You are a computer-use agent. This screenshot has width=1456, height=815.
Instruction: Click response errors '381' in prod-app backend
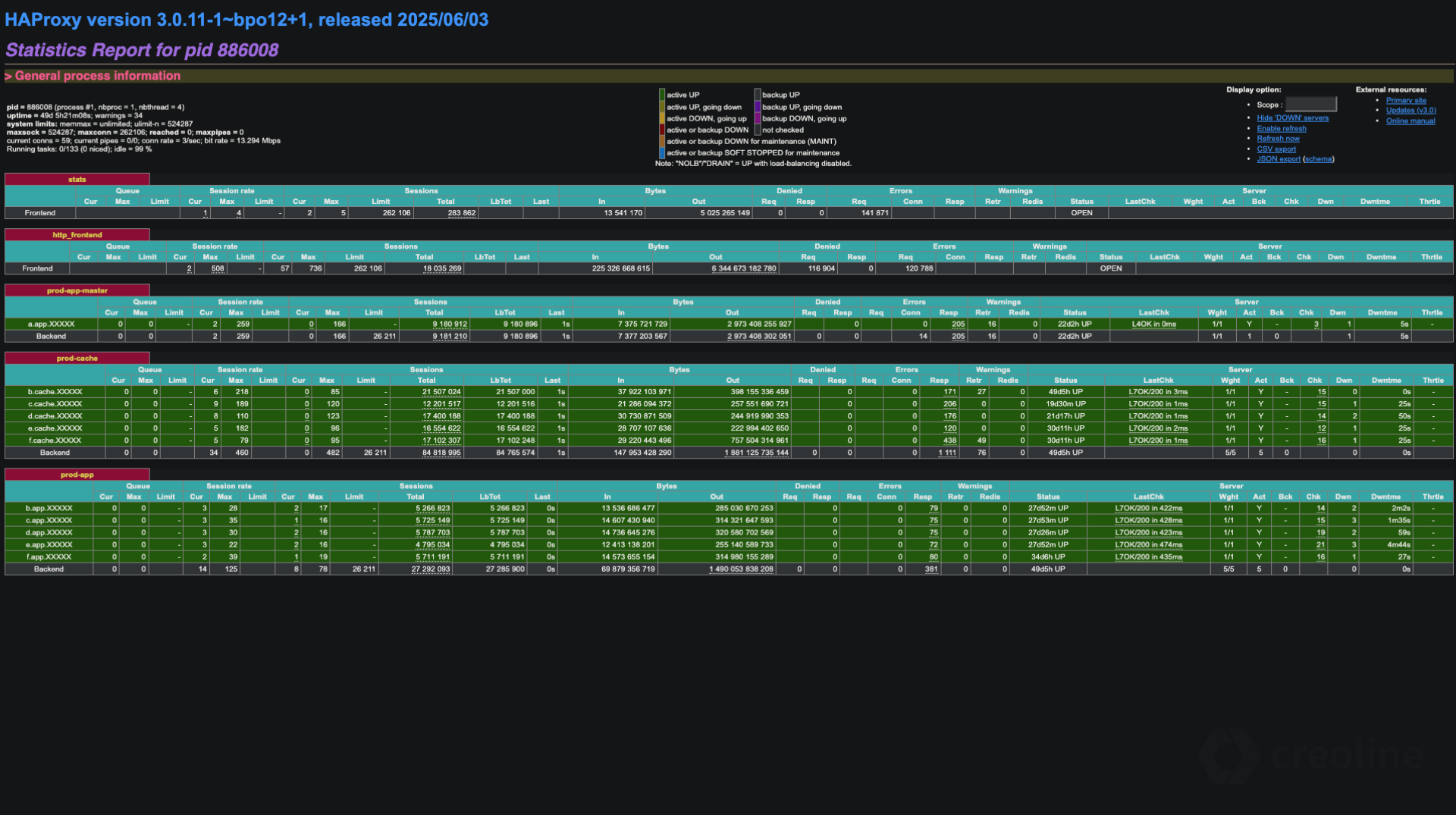tap(931, 569)
